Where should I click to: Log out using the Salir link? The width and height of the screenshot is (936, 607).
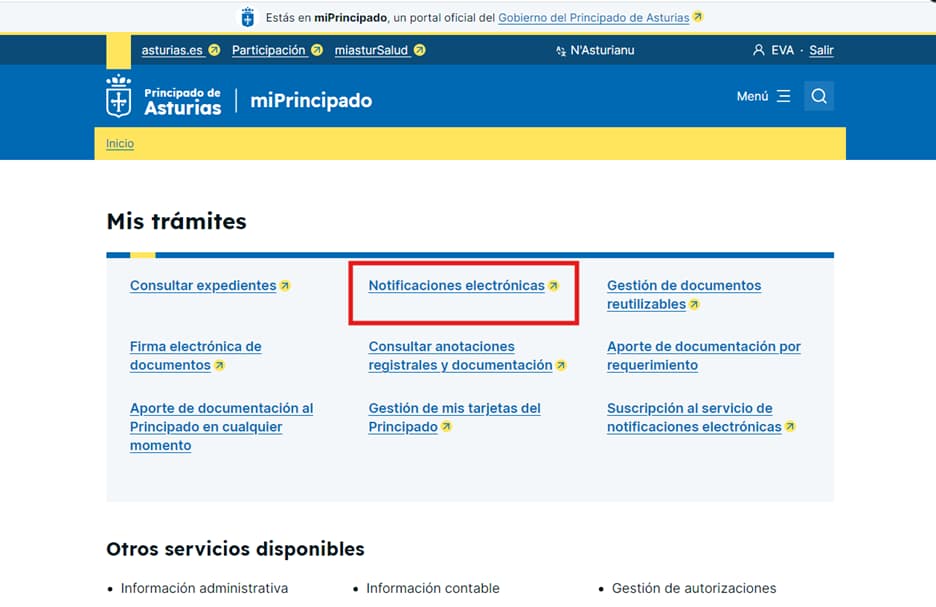coord(821,50)
